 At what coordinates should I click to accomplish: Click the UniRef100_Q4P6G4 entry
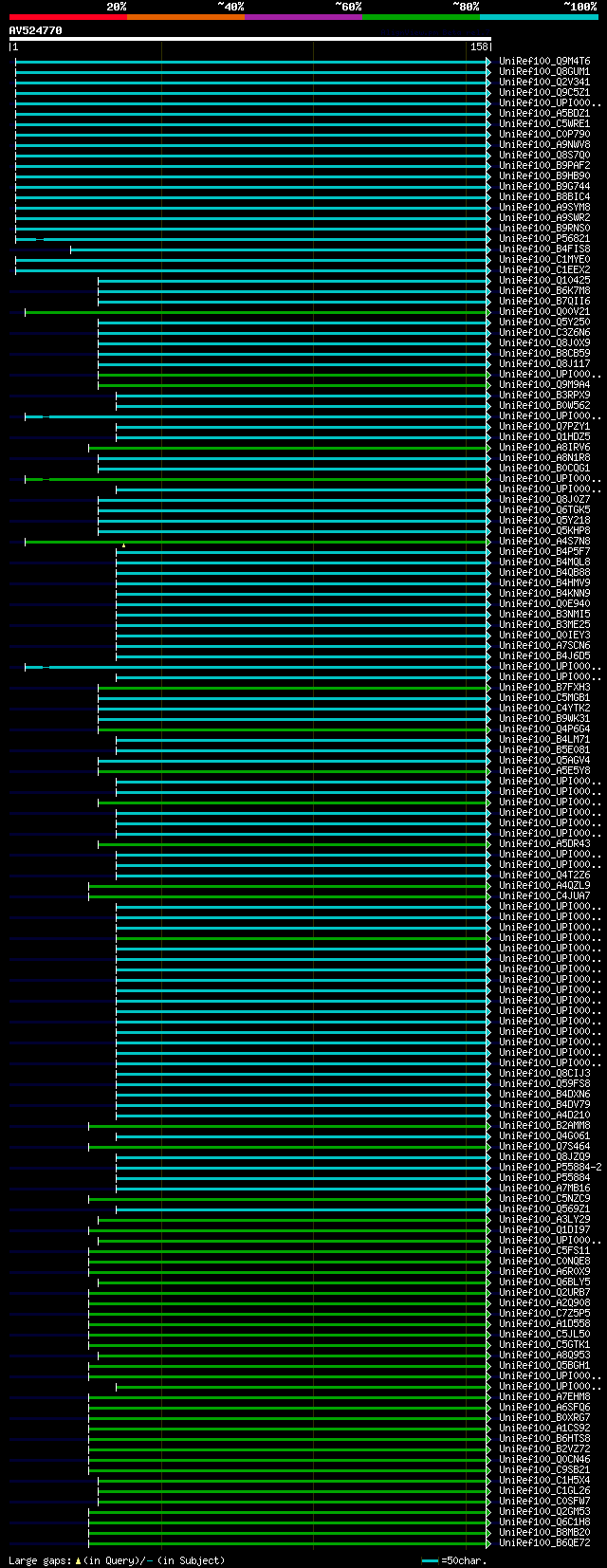[544, 729]
